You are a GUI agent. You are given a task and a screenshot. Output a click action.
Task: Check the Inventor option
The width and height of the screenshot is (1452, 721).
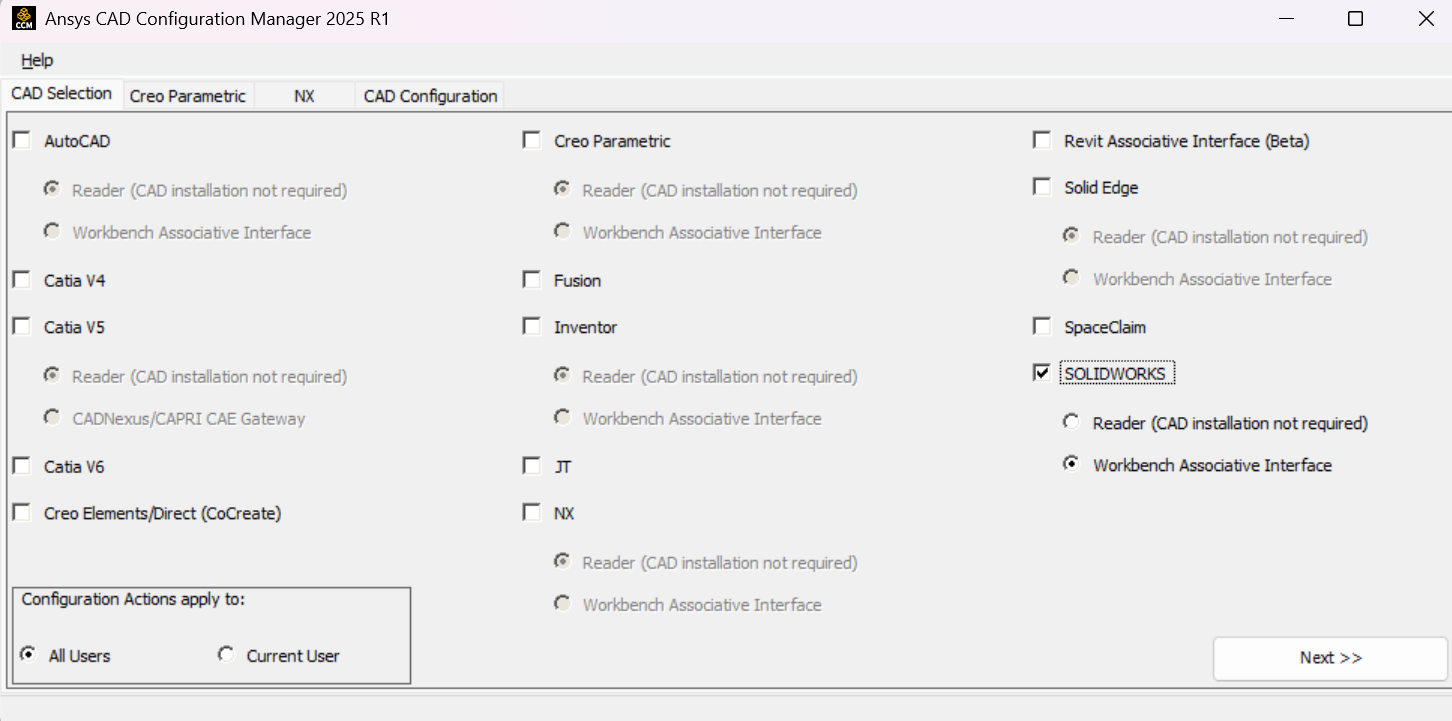(x=532, y=327)
